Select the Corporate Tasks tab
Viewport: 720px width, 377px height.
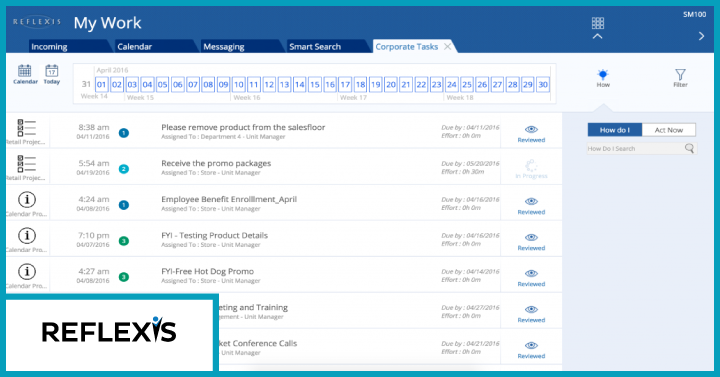pos(407,46)
